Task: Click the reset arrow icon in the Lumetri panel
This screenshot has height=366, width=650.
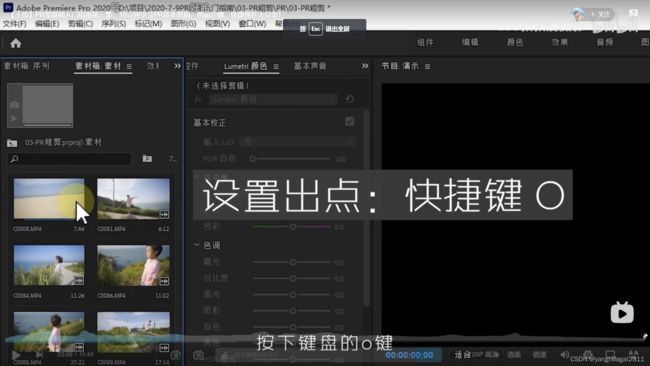Action: coord(349,99)
